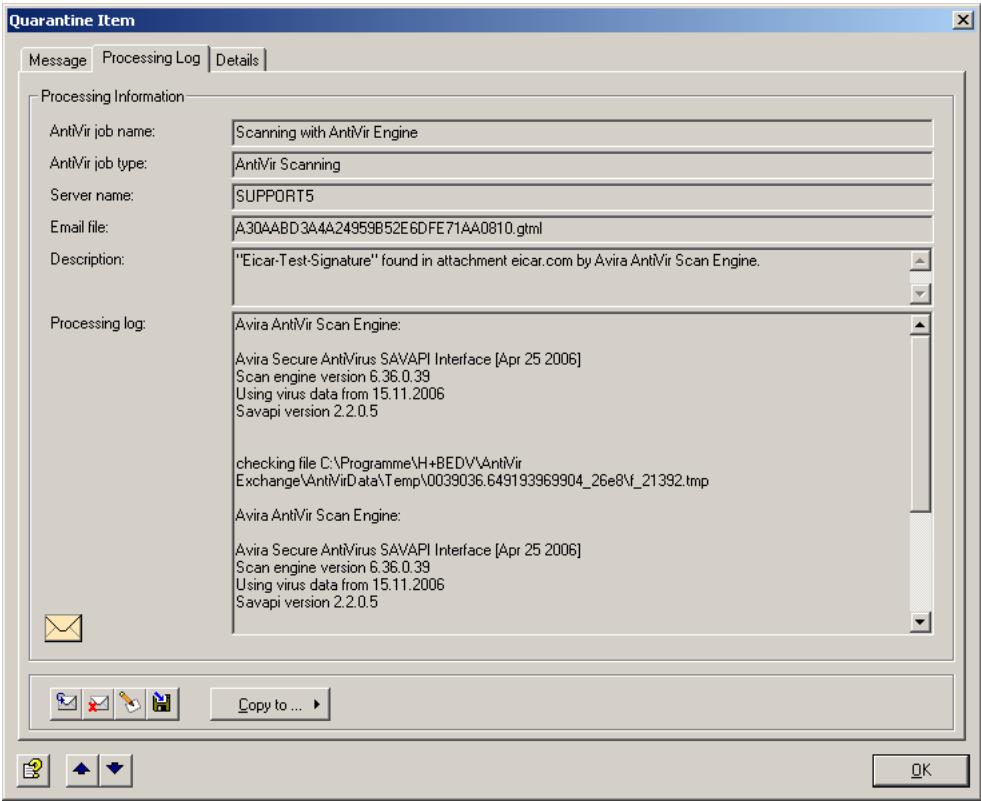
Task: Click the Description box scroll up arrow
Action: click(920, 260)
